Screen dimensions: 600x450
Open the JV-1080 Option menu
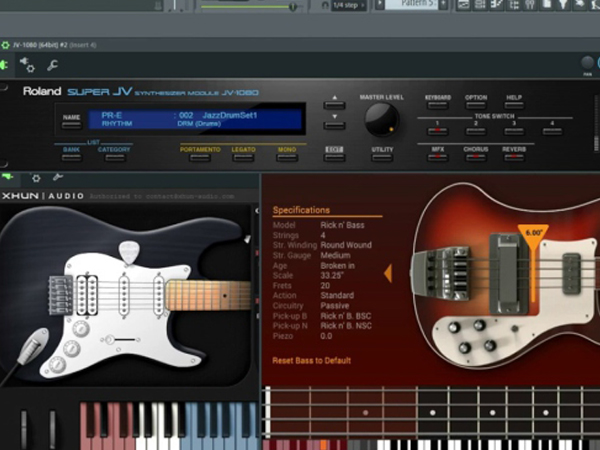coord(476,105)
